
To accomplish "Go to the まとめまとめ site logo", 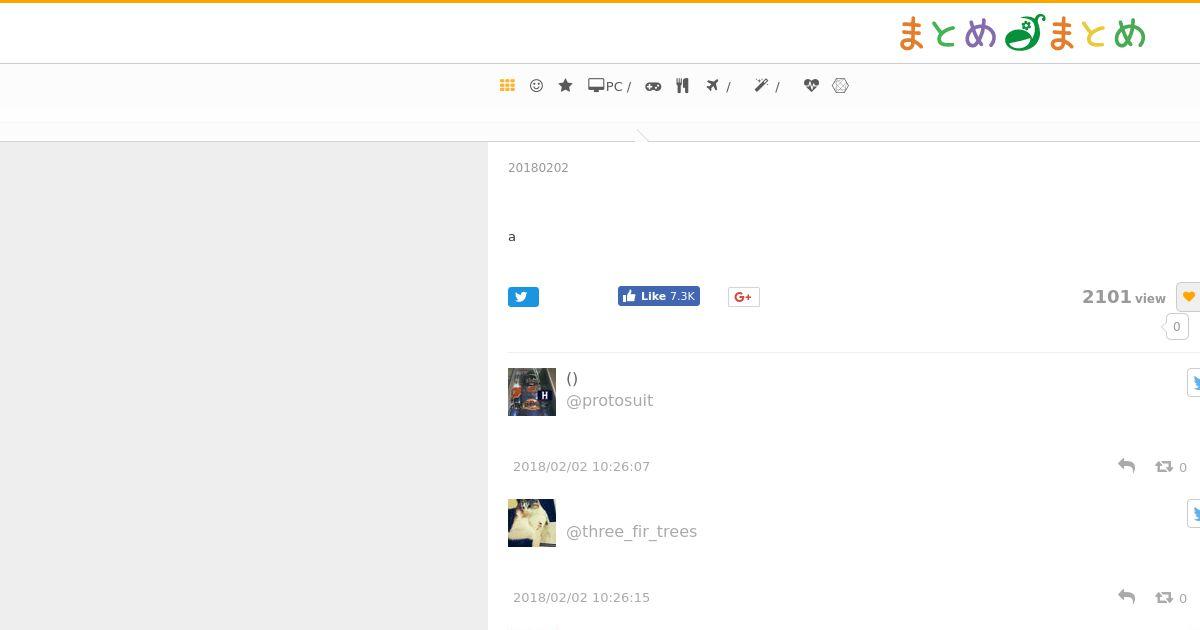I will [1022, 33].
